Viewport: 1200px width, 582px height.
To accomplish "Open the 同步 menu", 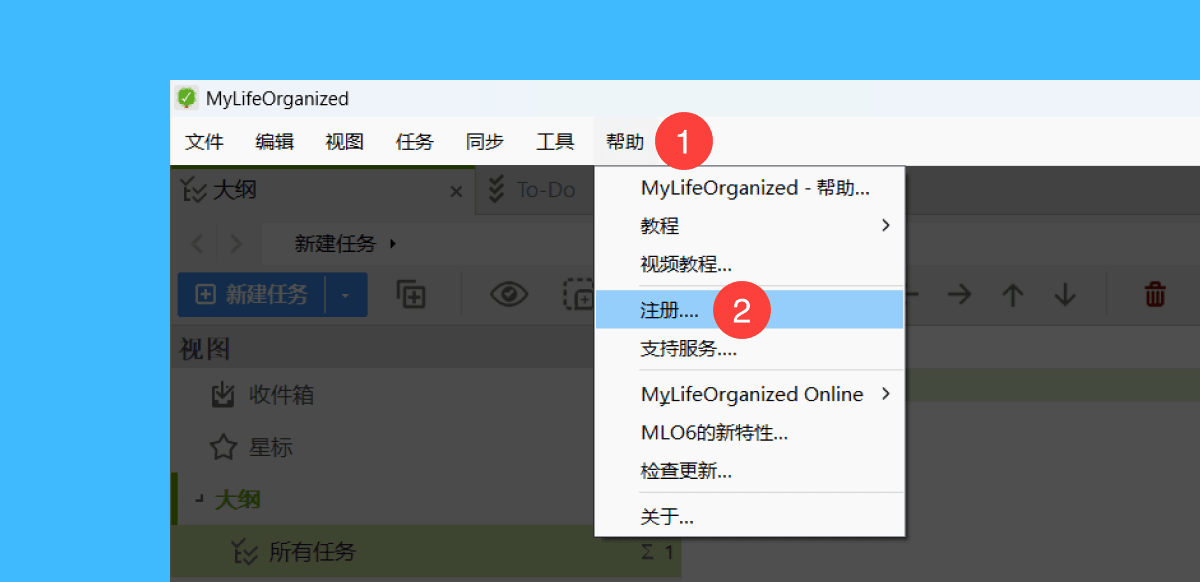I will pos(484,142).
